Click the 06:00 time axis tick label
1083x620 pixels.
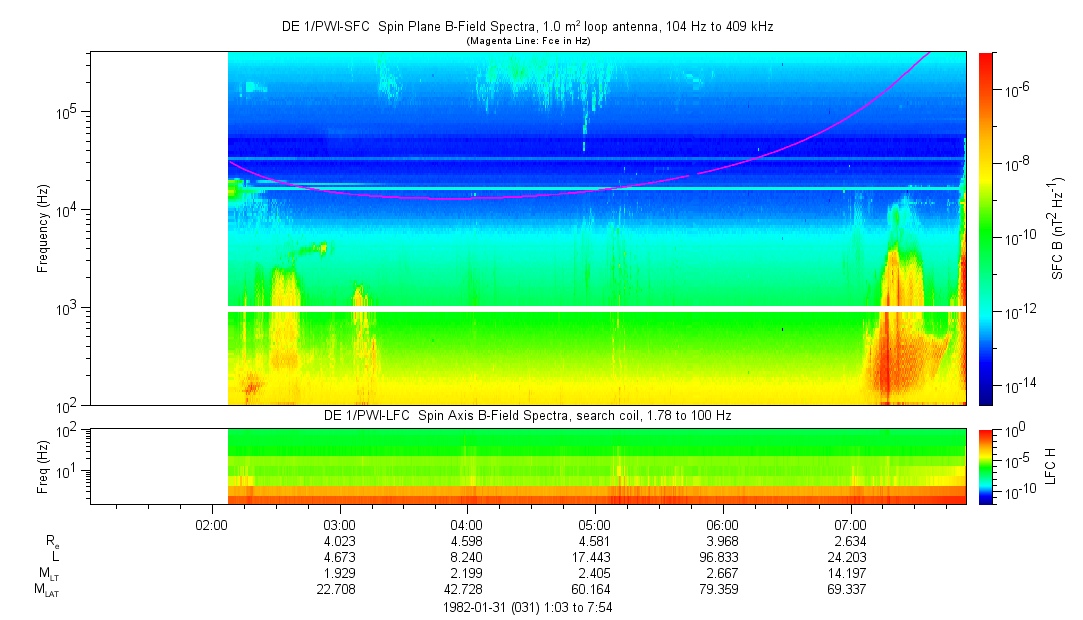[722, 524]
